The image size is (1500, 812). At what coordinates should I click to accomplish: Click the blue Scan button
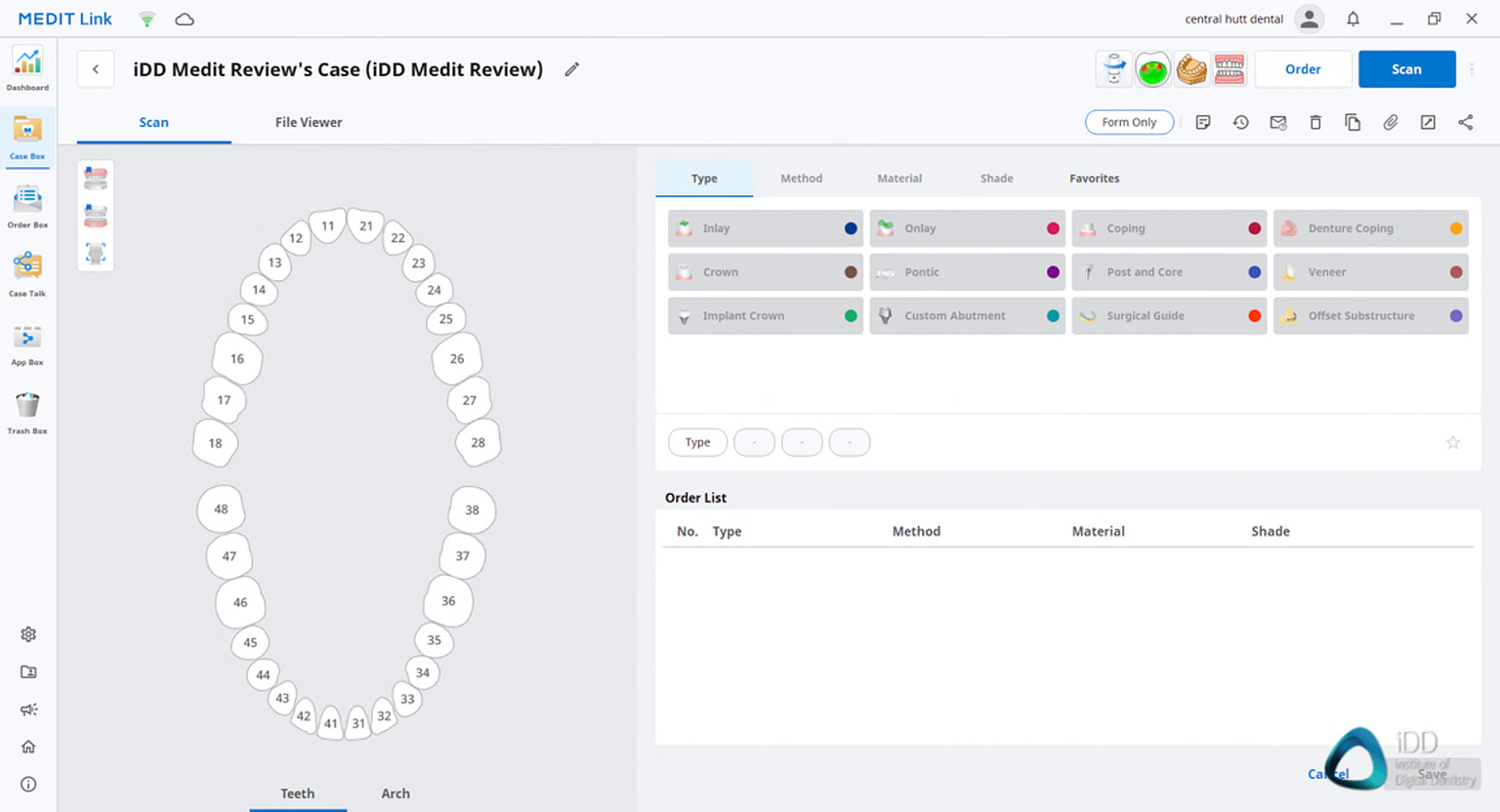click(x=1406, y=69)
